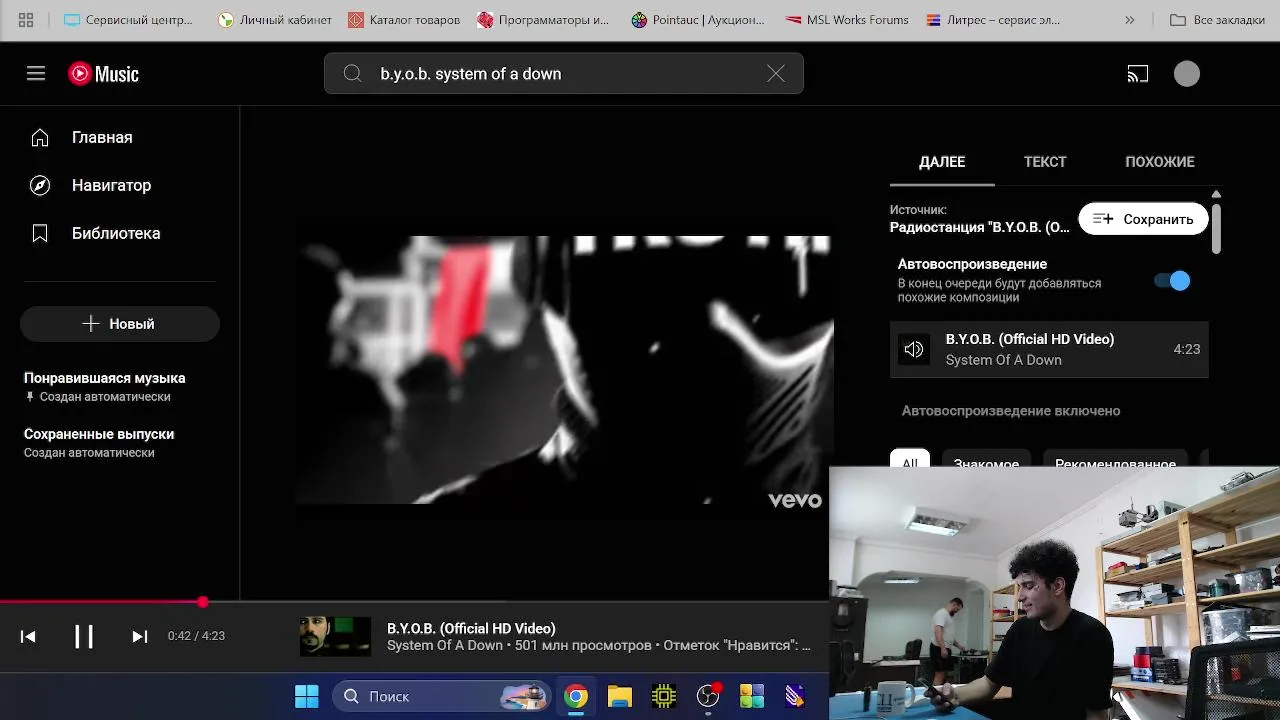Image resolution: width=1280 pixels, height=720 pixels.
Task: Open the Windows Start menu
Action: (307, 696)
